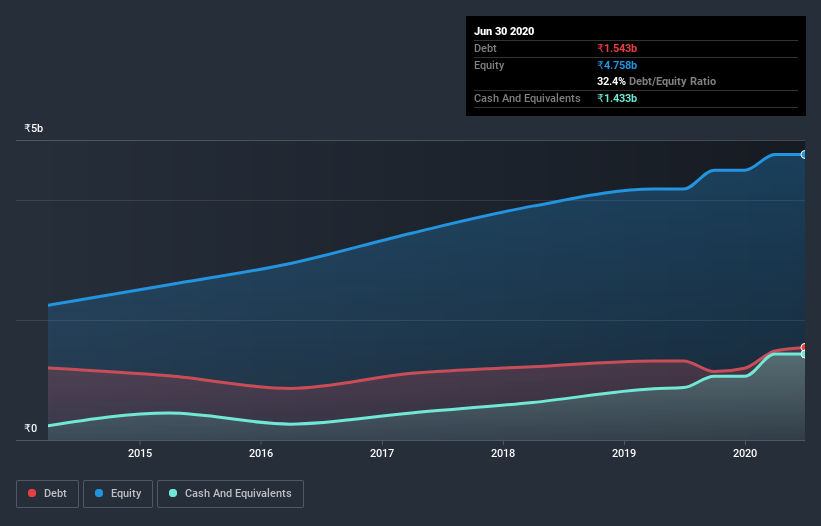Viewport: 821px width, 526px height.
Task: Click the Debt label in tooltip
Action: pos(485,48)
